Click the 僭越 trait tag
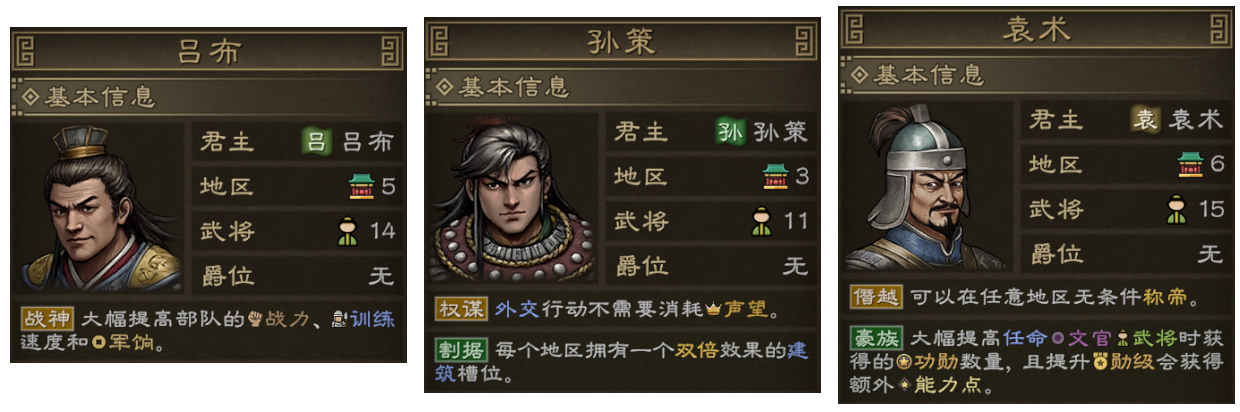The width and height of the screenshot is (1240, 412). [x=877, y=297]
